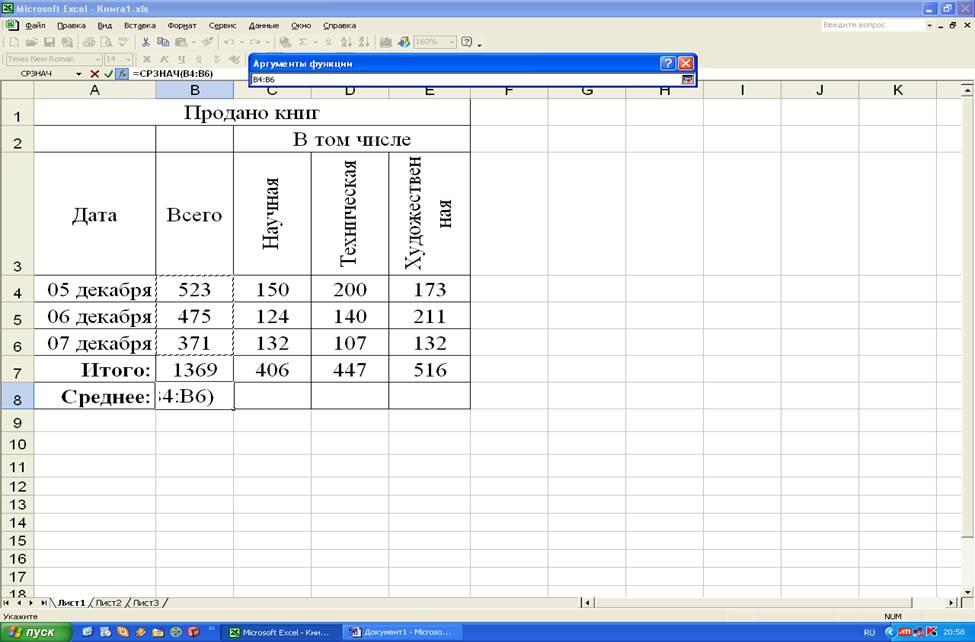This screenshot has height=642, width=975.
Task: Click the range input field in dialog
Action: pyautogui.click(x=465, y=79)
